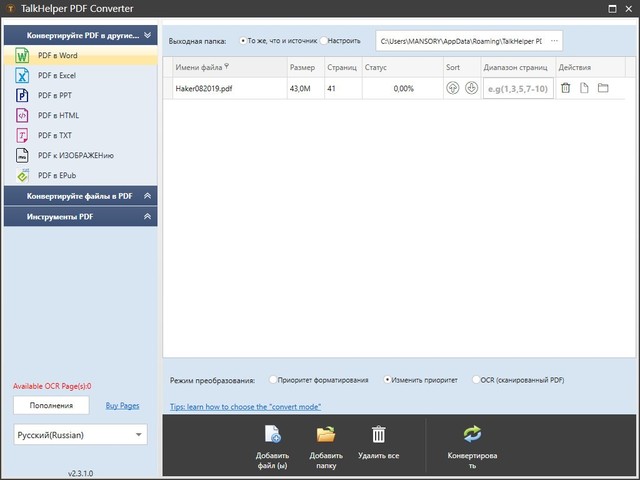Open output folder icon in Actions column

(x=603, y=88)
